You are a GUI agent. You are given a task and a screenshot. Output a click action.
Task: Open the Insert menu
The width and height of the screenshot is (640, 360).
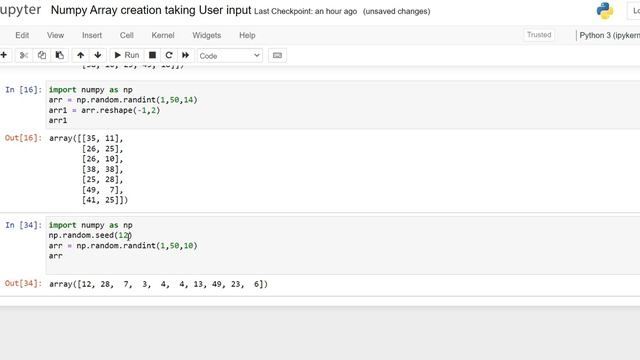click(92, 36)
